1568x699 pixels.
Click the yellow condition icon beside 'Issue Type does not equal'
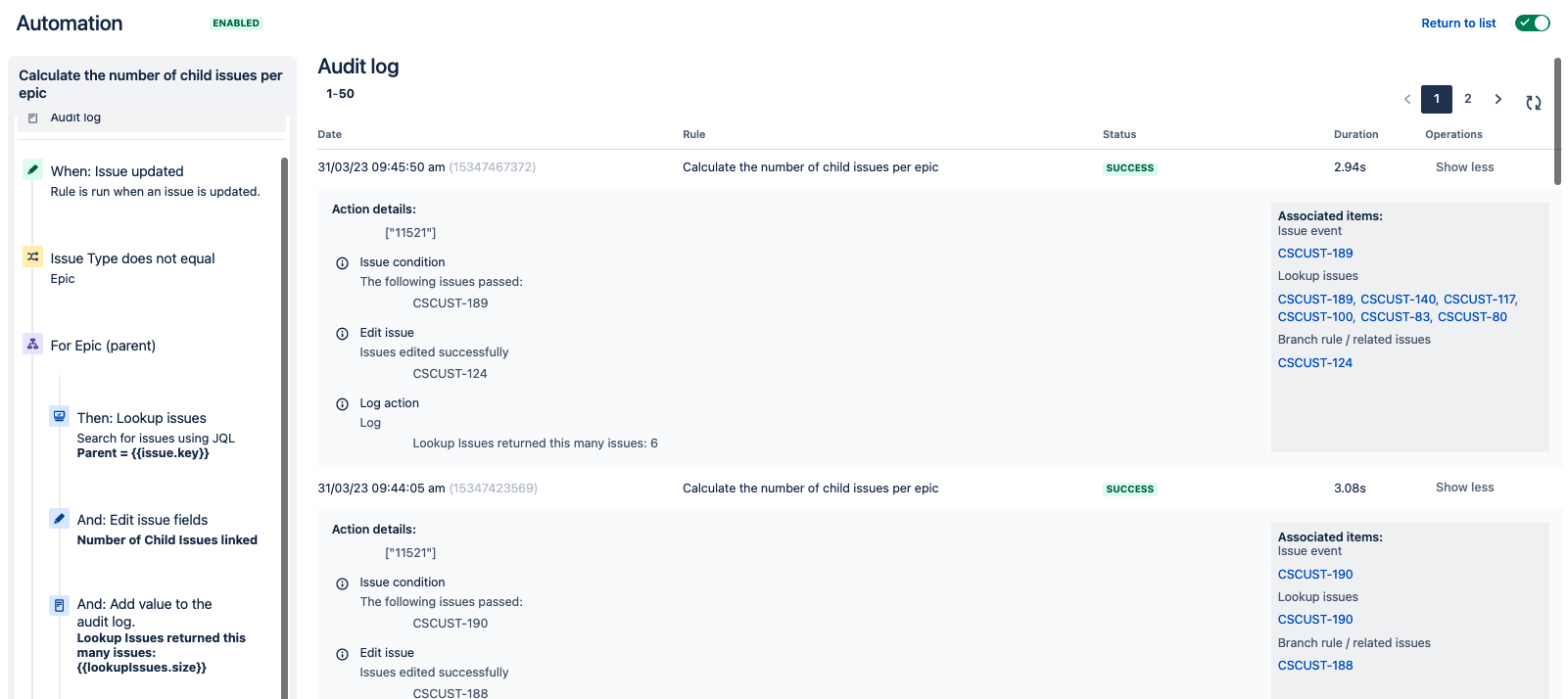pos(32,256)
